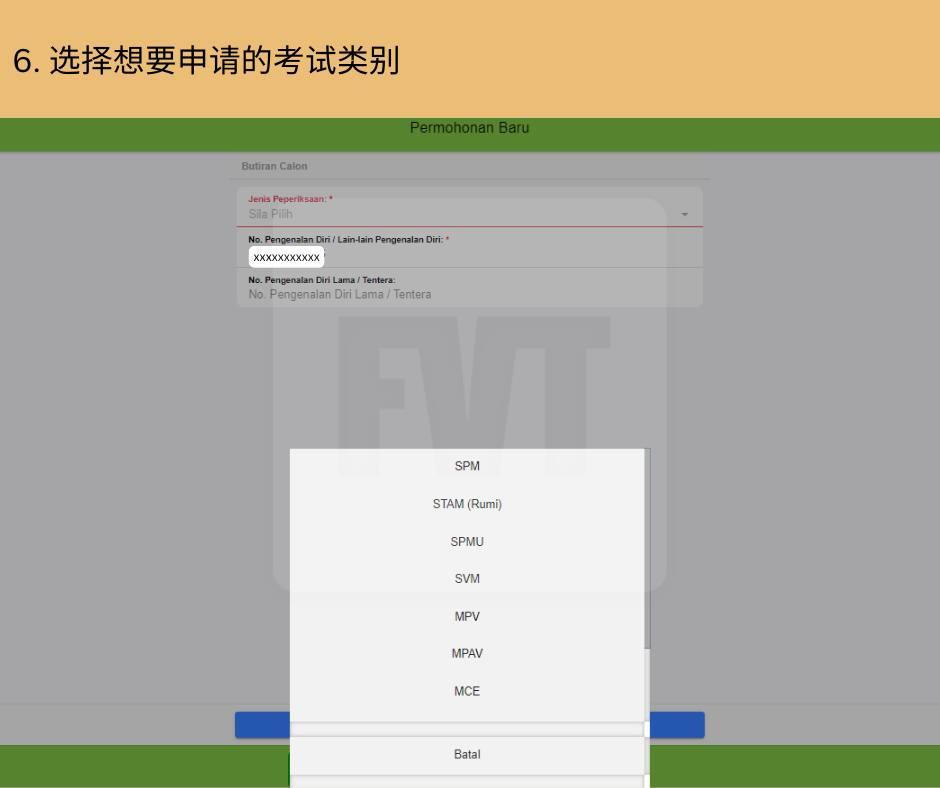Image resolution: width=940 pixels, height=788 pixels.
Task: Click the Batal cancel button
Action: coord(467,755)
